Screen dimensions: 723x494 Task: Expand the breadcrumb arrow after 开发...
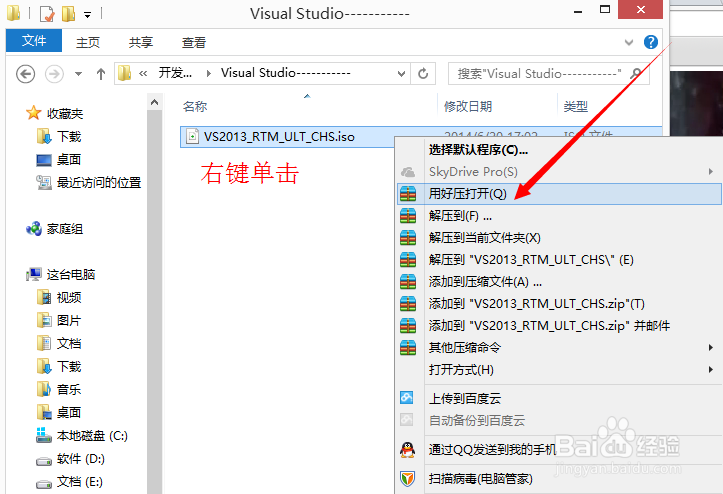point(209,74)
